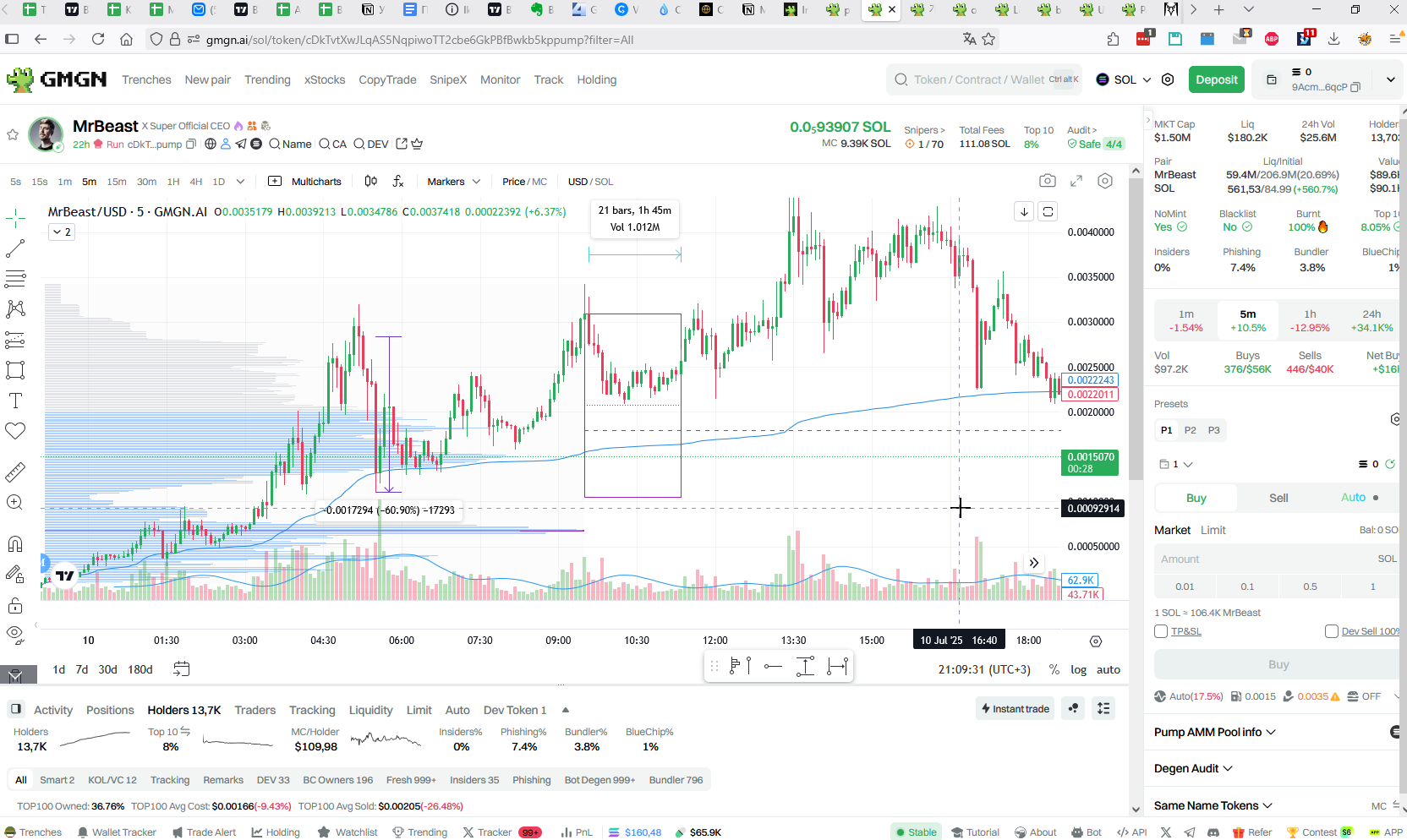Toggle USD / SOL currency display
Image resolution: width=1407 pixels, height=840 pixels.
pos(590,182)
